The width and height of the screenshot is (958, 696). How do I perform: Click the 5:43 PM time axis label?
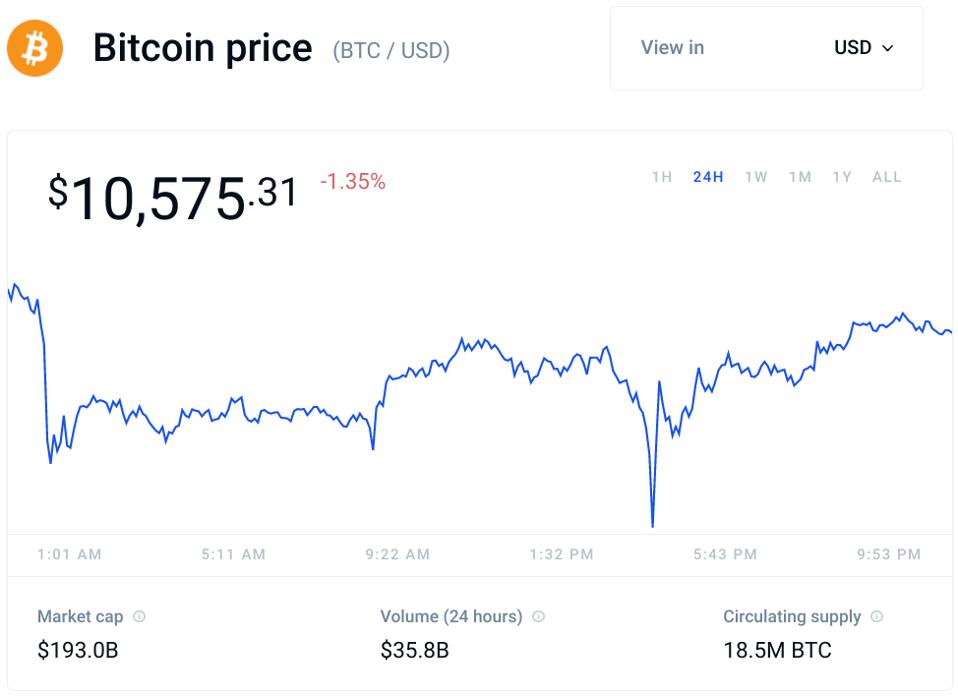point(725,554)
